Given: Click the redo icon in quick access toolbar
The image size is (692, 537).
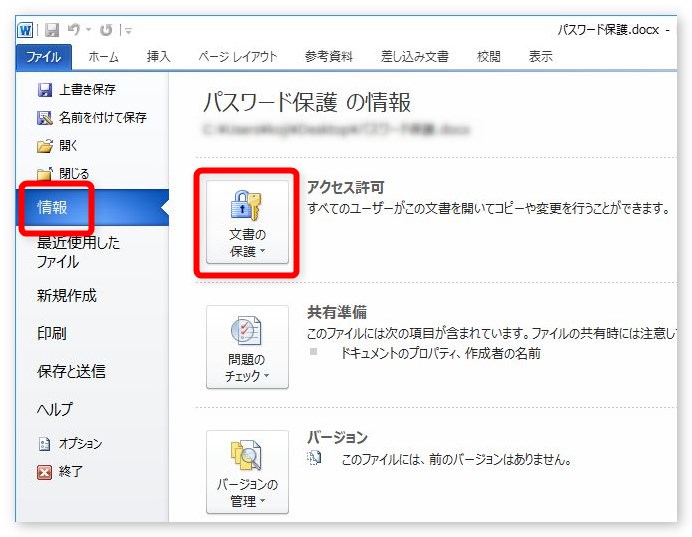Looking at the screenshot, I should click(x=106, y=30).
